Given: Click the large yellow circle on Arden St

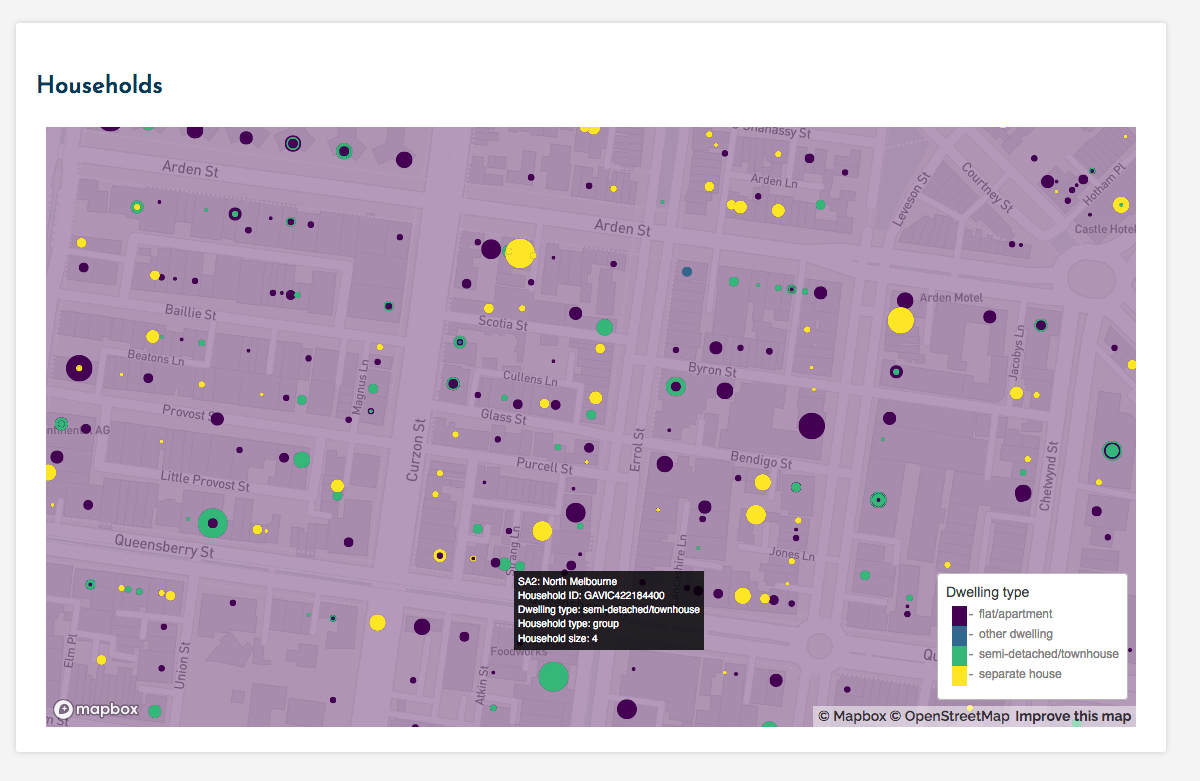Looking at the screenshot, I should (520, 253).
